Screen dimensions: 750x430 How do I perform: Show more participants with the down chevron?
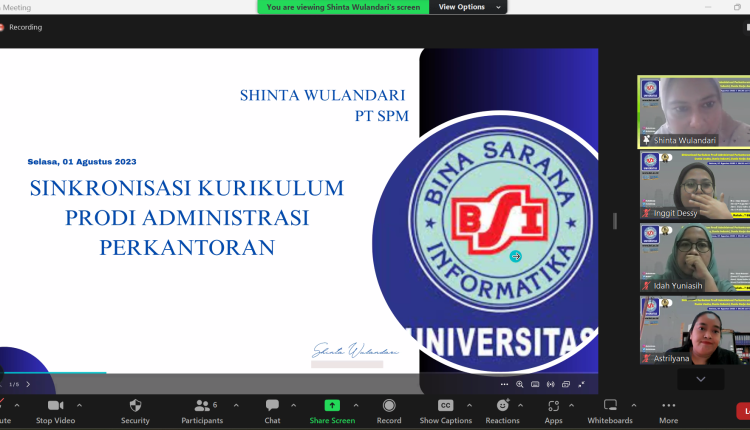coord(701,379)
